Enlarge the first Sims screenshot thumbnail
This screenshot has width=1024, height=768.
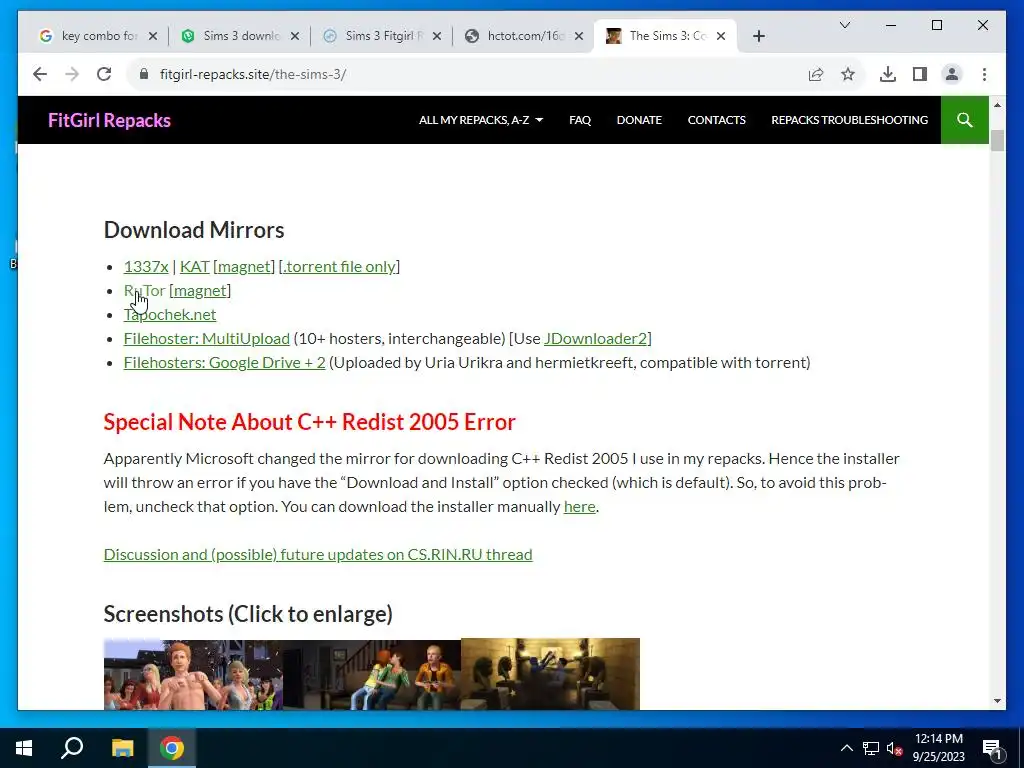(193, 674)
